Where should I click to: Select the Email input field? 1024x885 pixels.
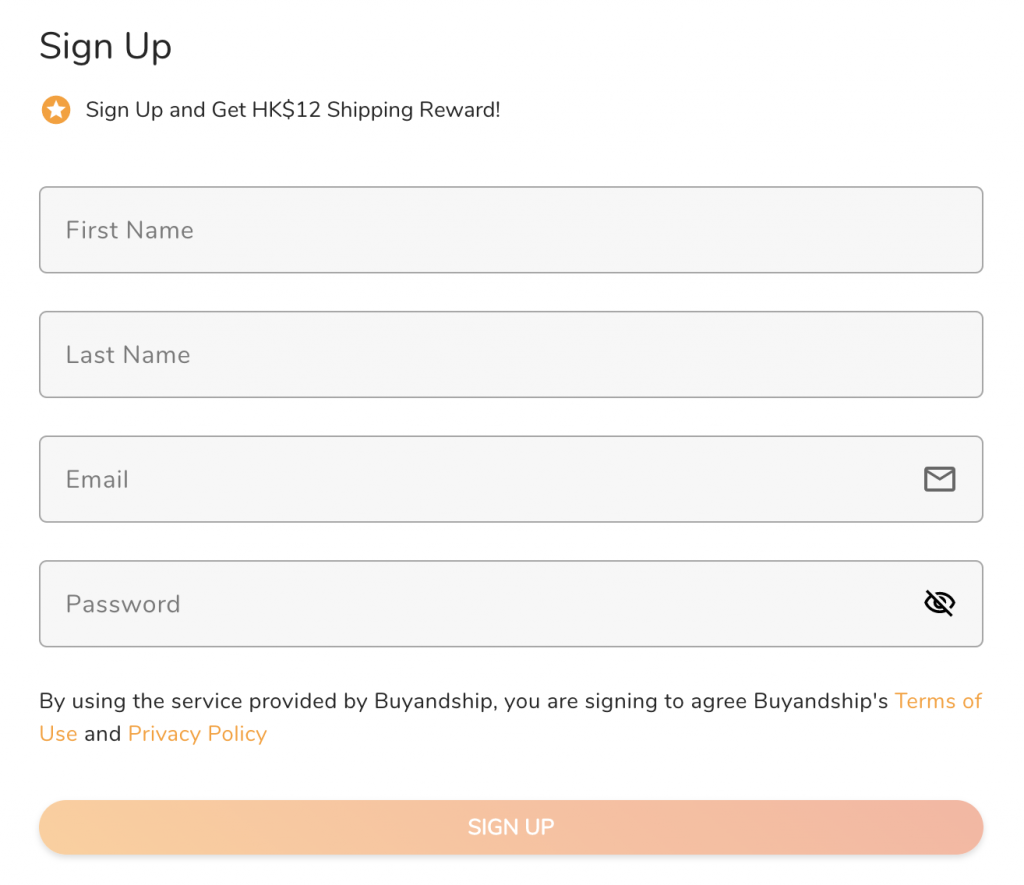(480, 480)
